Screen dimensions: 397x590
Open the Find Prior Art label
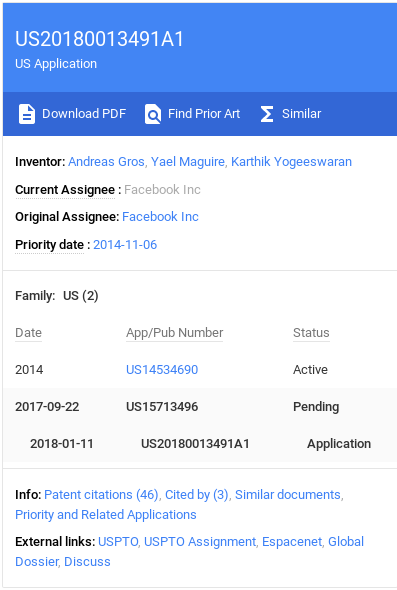click(x=204, y=114)
